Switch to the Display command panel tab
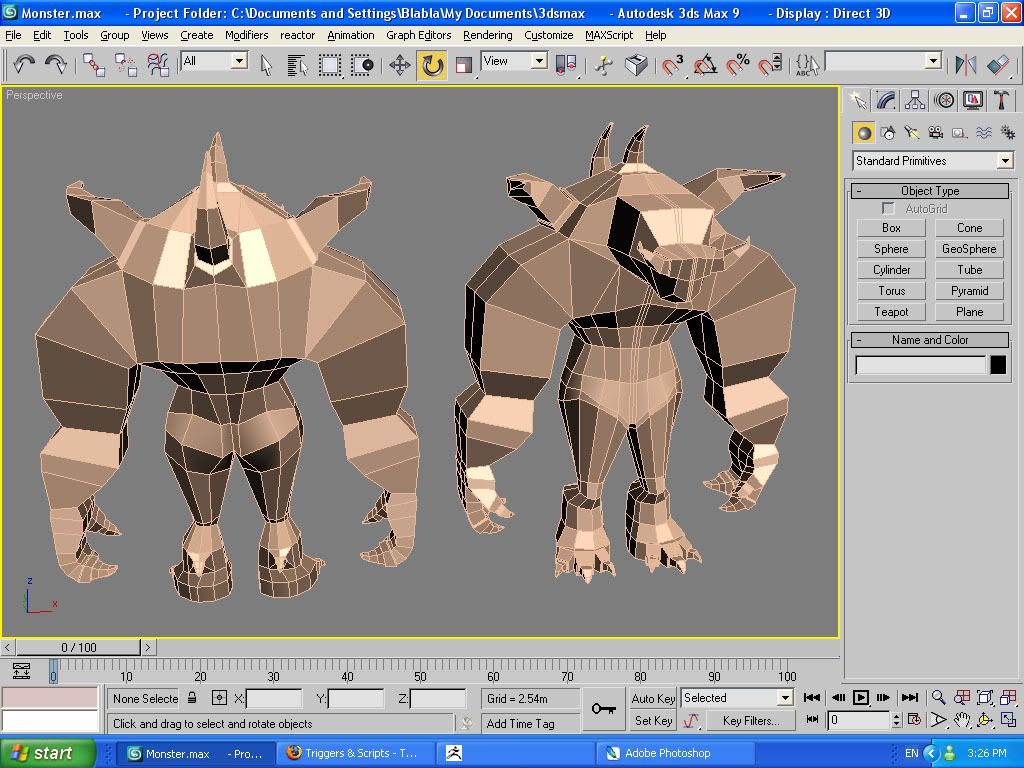The image size is (1024, 768). [x=972, y=100]
